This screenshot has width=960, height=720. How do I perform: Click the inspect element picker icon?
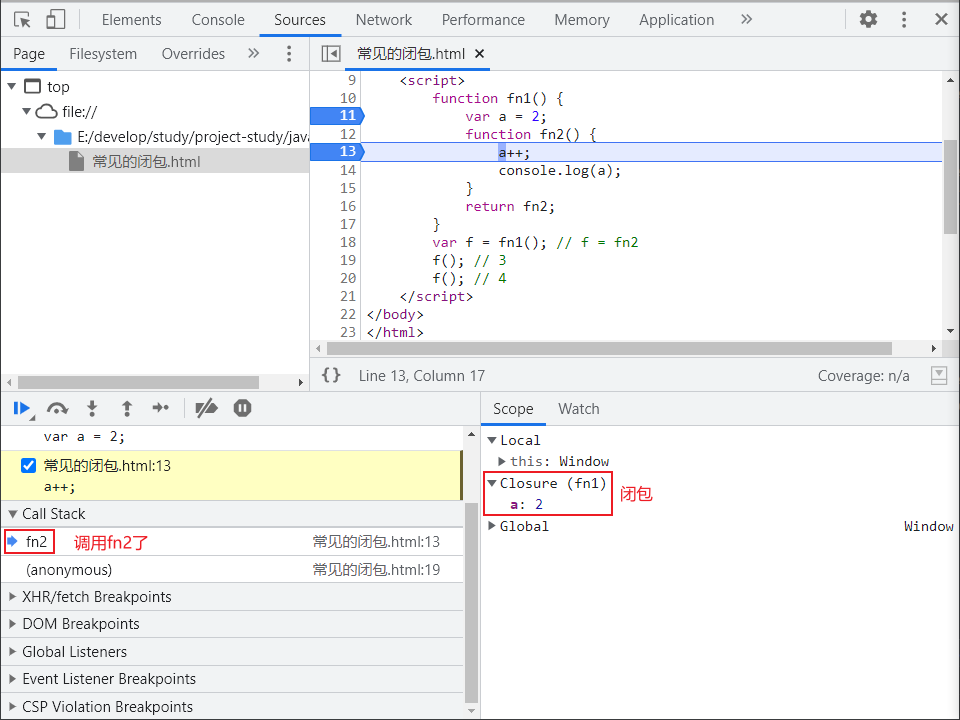click(x=23, y=20)
